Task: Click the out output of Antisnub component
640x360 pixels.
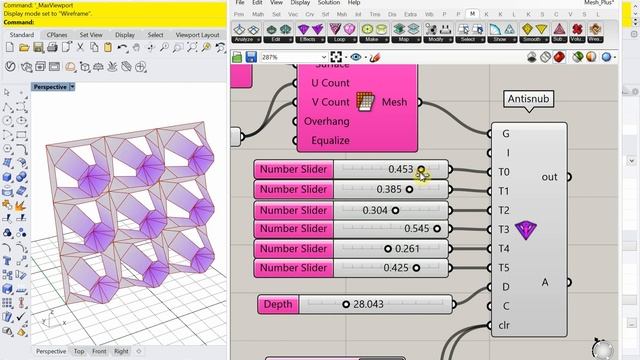Action: pos(549,177)
